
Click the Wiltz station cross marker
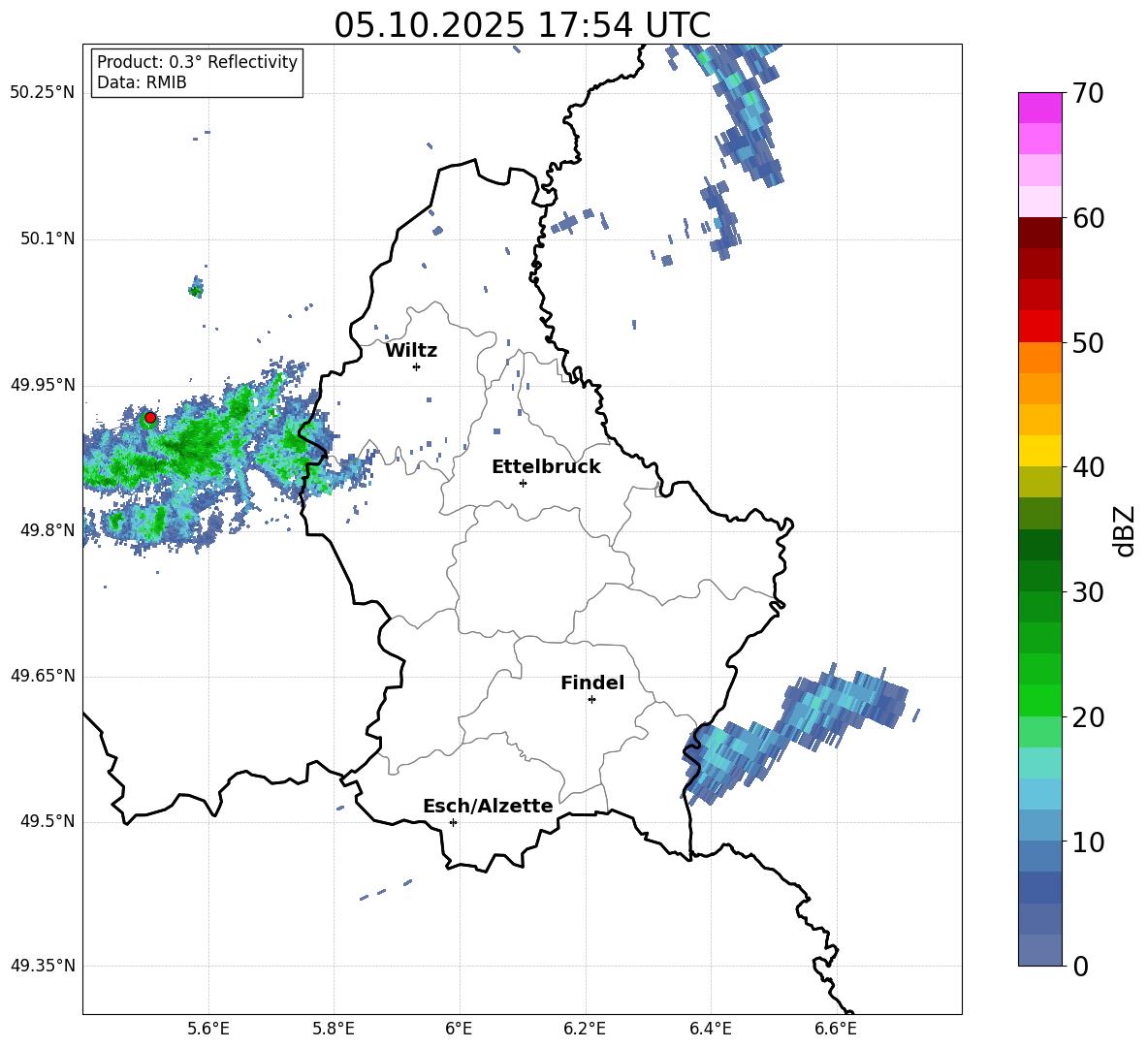click(417, 366)
